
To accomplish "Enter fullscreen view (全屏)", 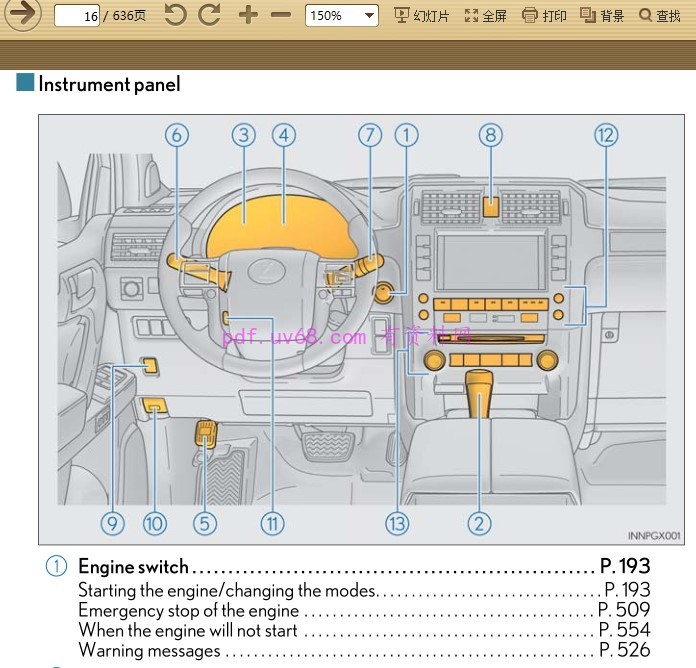I will 486,16.
